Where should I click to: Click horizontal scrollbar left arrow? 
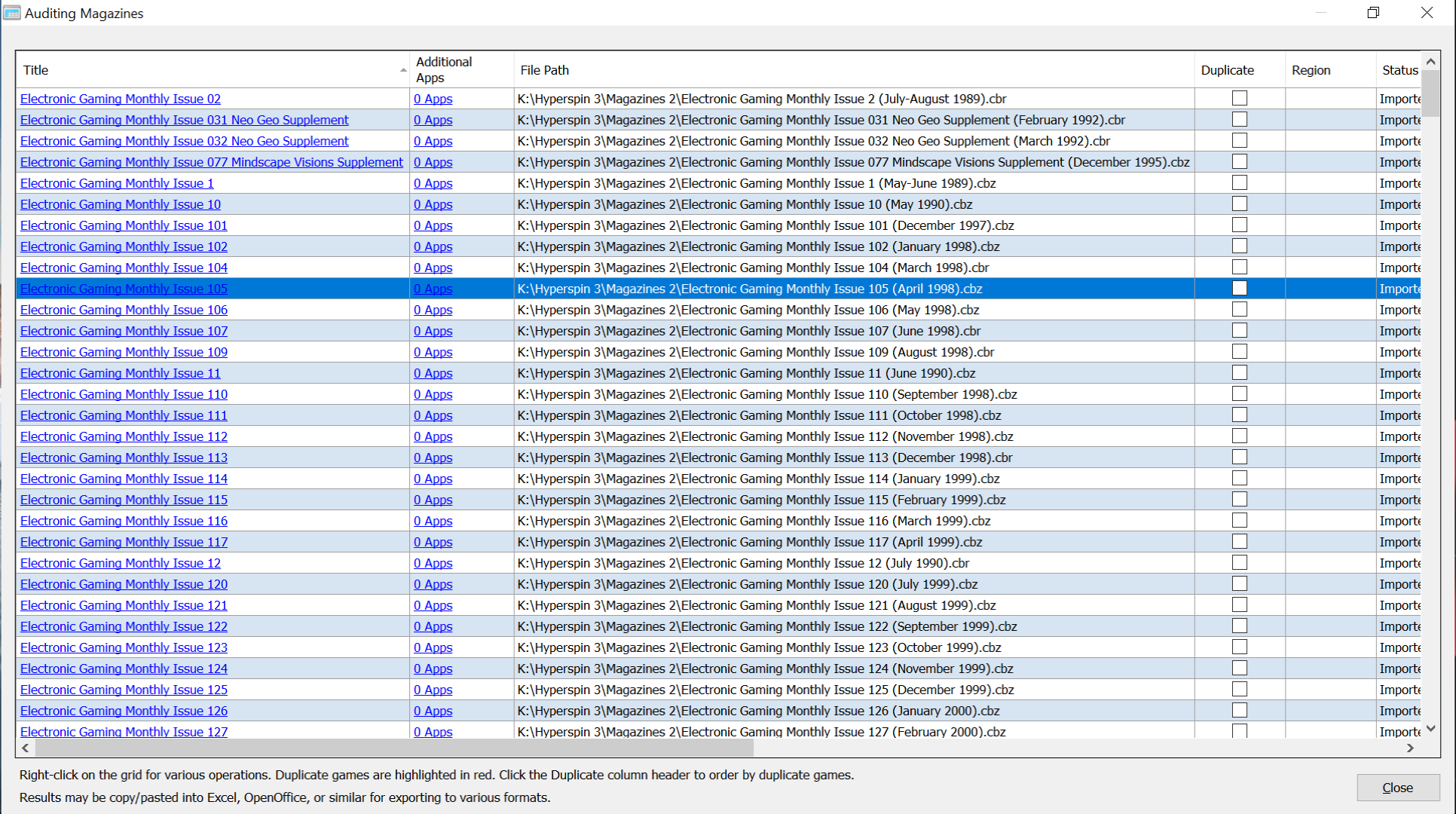(x=26, y=748)
